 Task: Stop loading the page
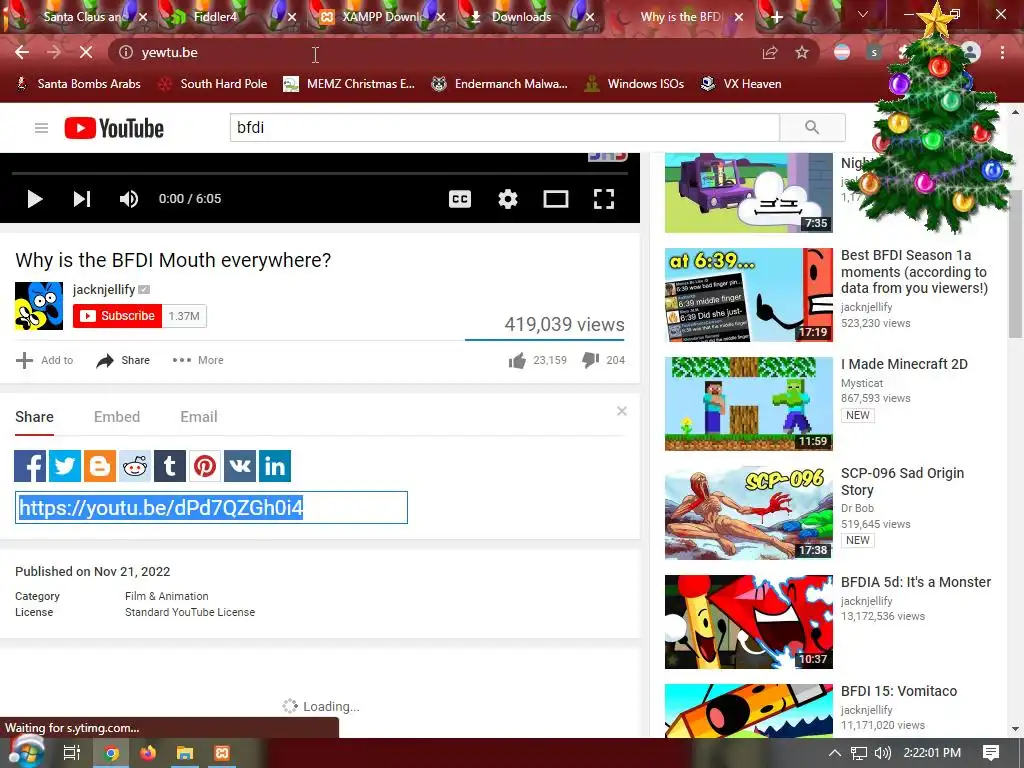(x=86, y=52)
